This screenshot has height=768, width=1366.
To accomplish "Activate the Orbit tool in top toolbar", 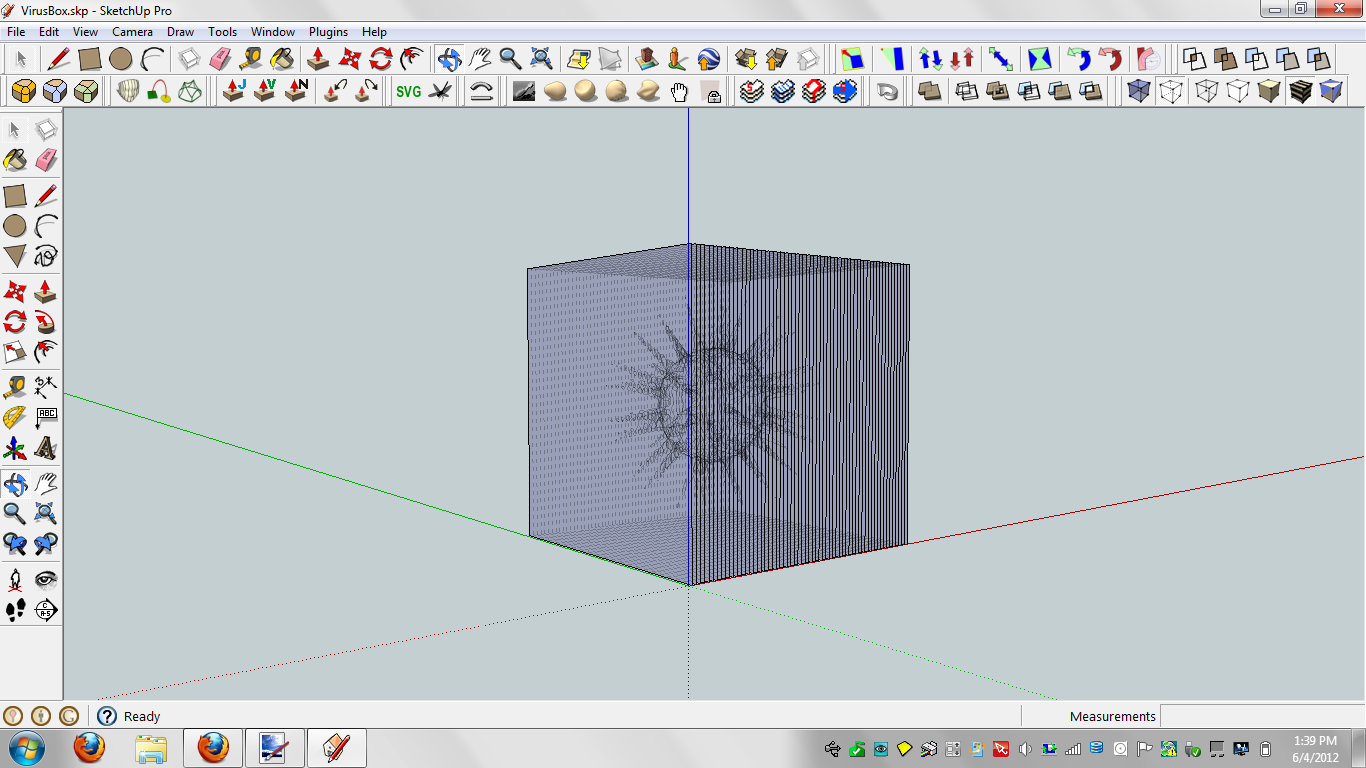I will coord(448,58).
